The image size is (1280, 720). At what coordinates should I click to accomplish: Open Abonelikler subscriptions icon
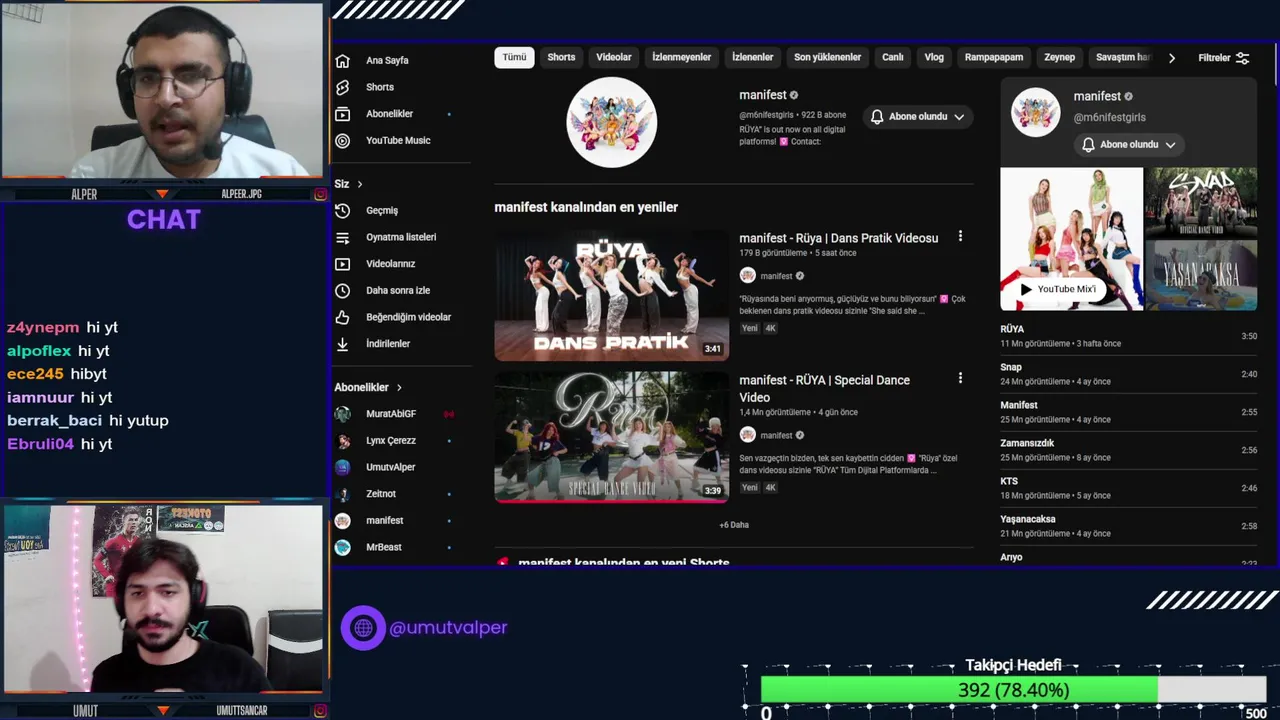[342, 114]
